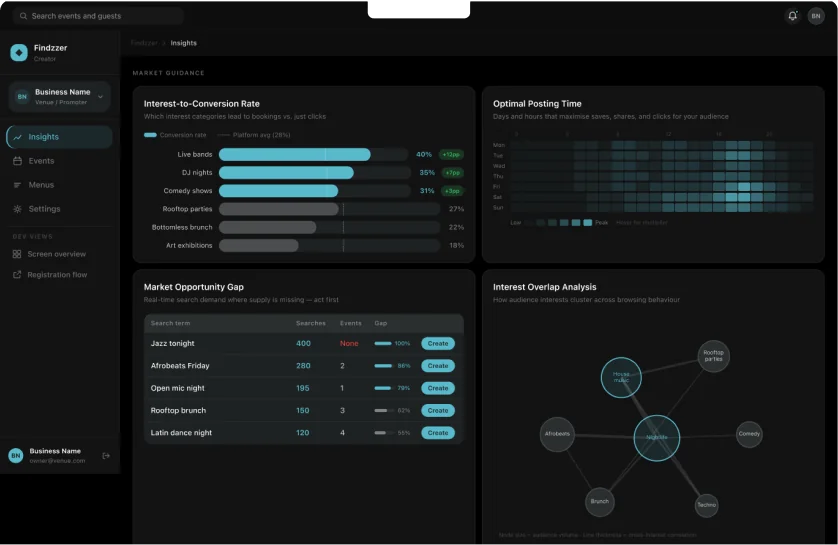Open the Insights menu item
The image size is (838, 545).
pos(59,137)
